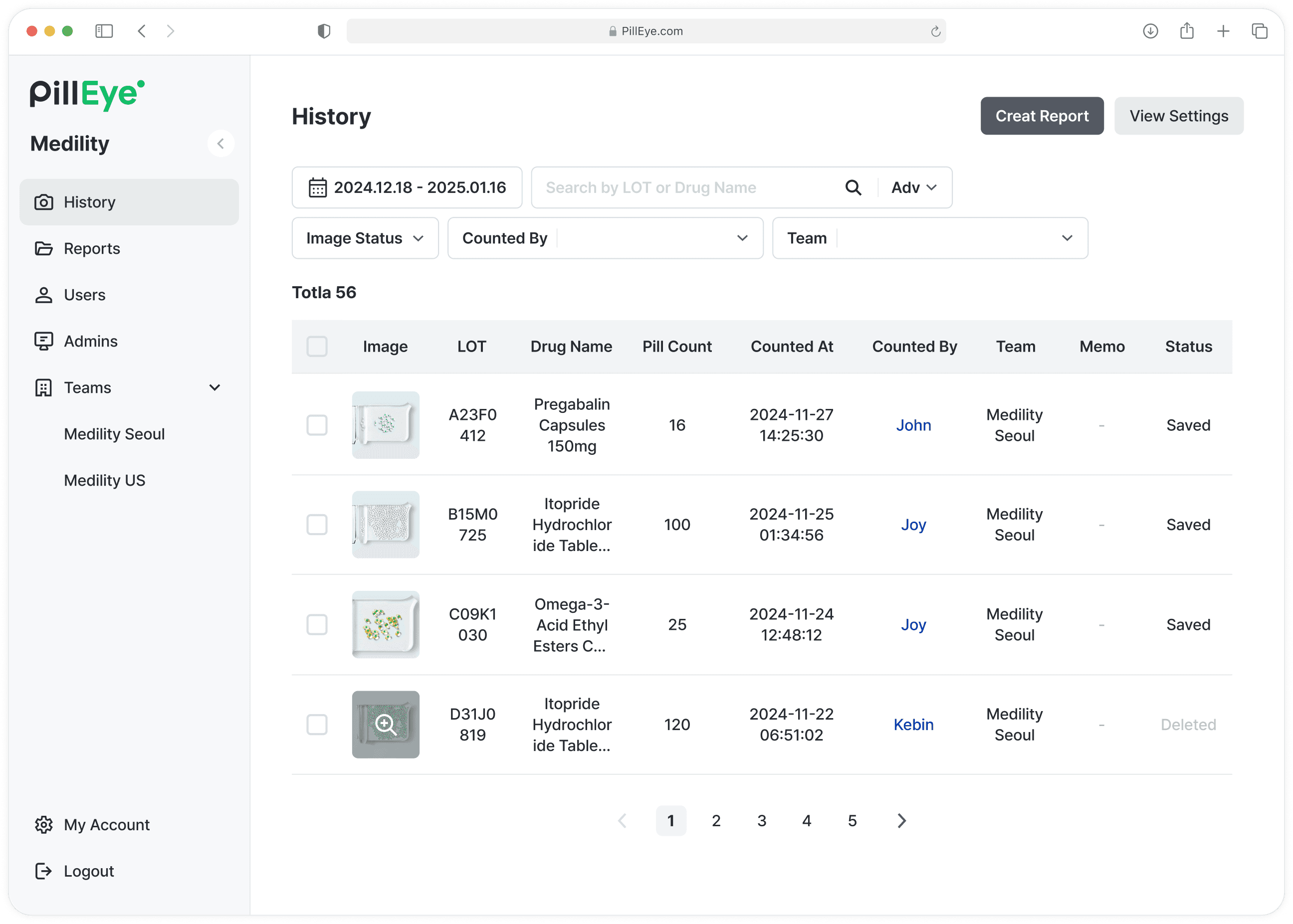Viewport: 1293px width, 924px height.
Task: Open thumbnail image of Pregabalin Capsules row
Action: tap(385, 425)
